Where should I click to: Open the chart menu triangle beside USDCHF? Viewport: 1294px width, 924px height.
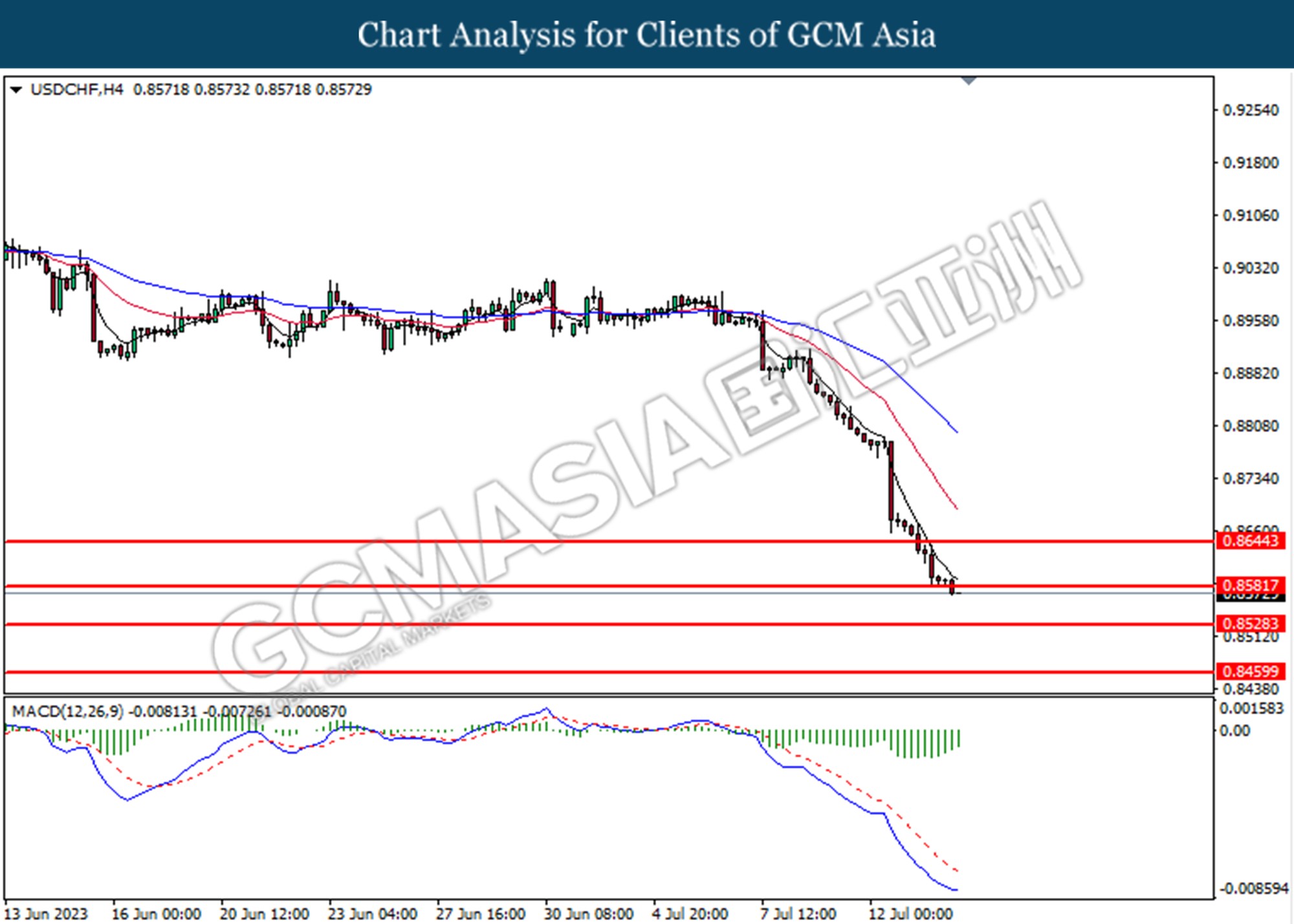click(x=16, y=90)
